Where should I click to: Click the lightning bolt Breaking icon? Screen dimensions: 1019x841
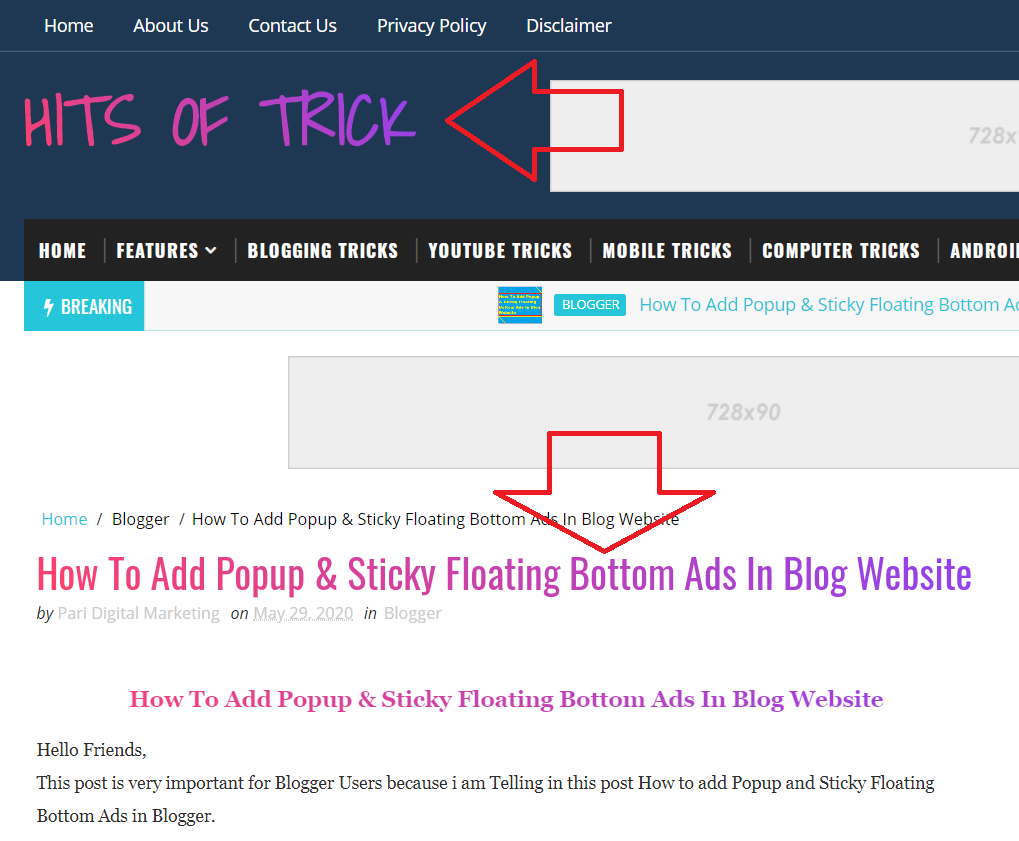[48, 307]
